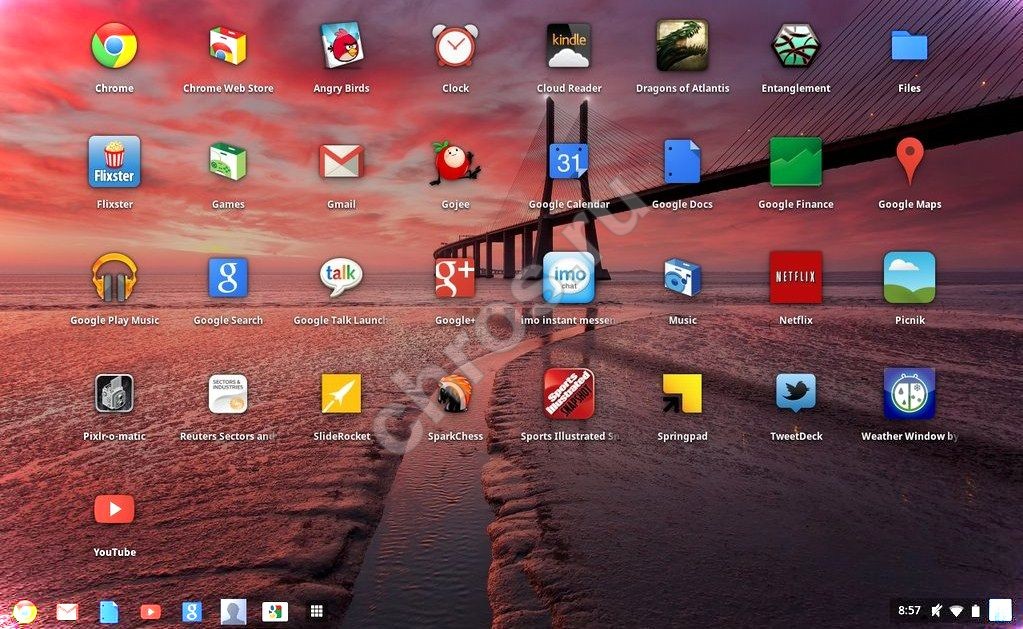Image resolution: width=1023 pixels, height=629 pixels.
Task: Open Dragons of Atlantis game
Action: click(682, 46)
